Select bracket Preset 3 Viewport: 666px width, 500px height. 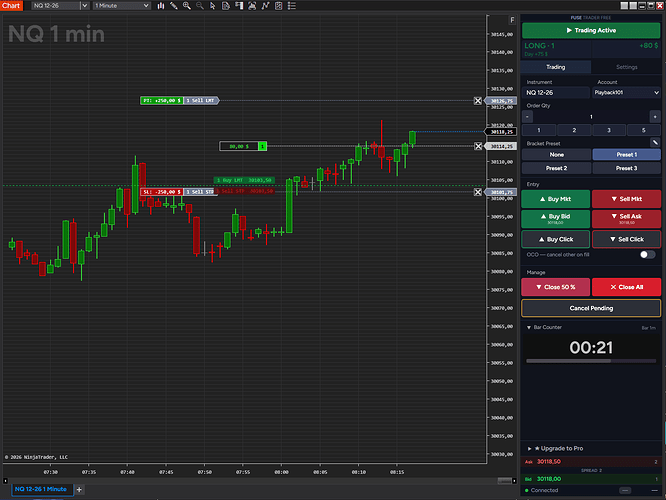(626, 168)
